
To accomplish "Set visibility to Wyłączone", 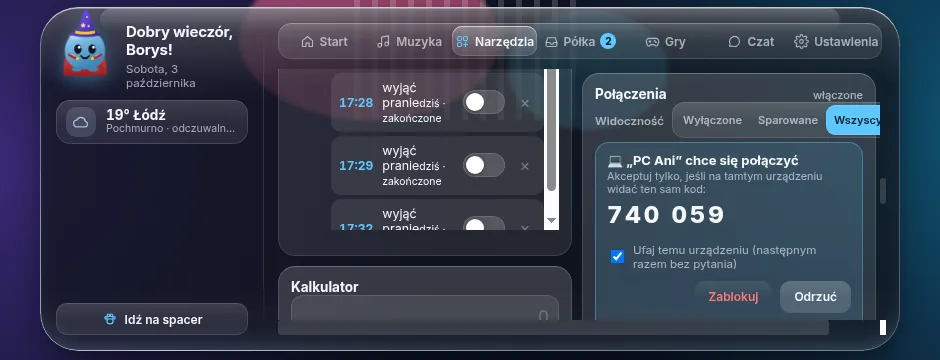I will tap(712, 120).
